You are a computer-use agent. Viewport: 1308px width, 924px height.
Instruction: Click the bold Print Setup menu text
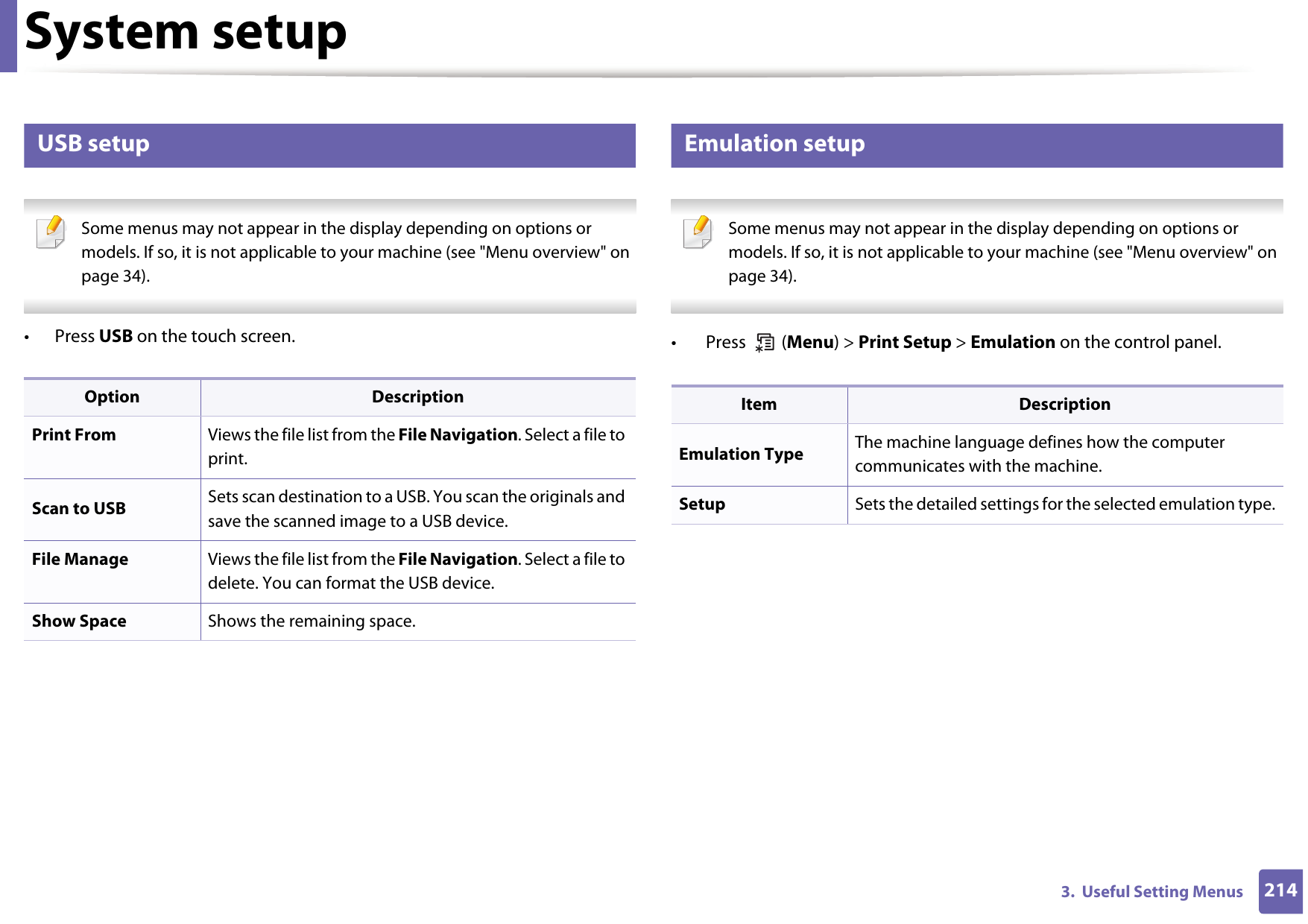(904, 343)
